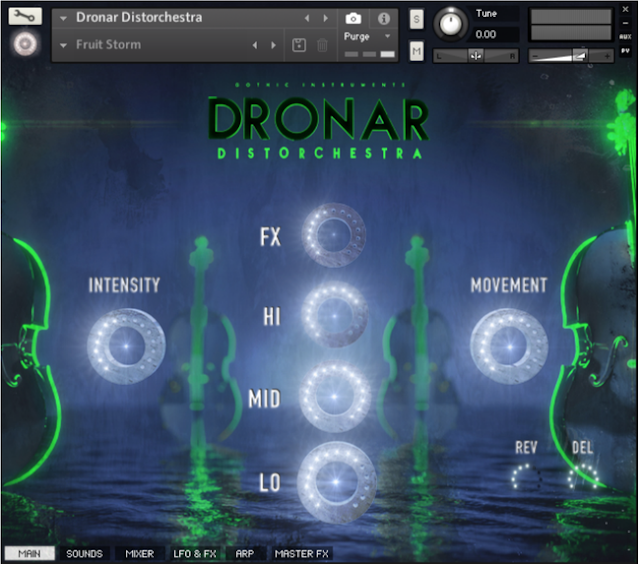Click the pan L-R slider
The image size is (640, 564).
(x=476, y=56)
